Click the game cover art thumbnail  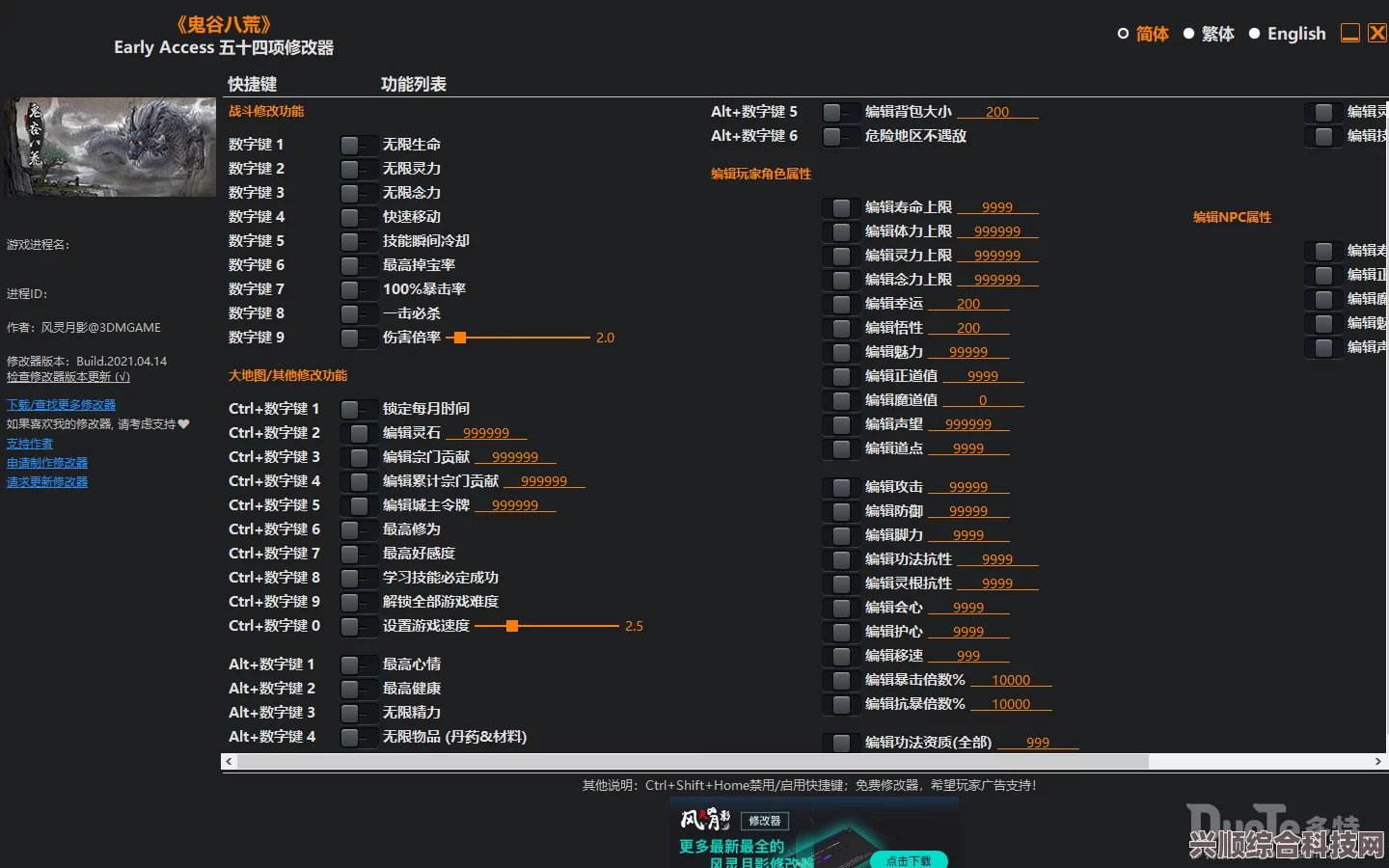(x=110, y=147)
